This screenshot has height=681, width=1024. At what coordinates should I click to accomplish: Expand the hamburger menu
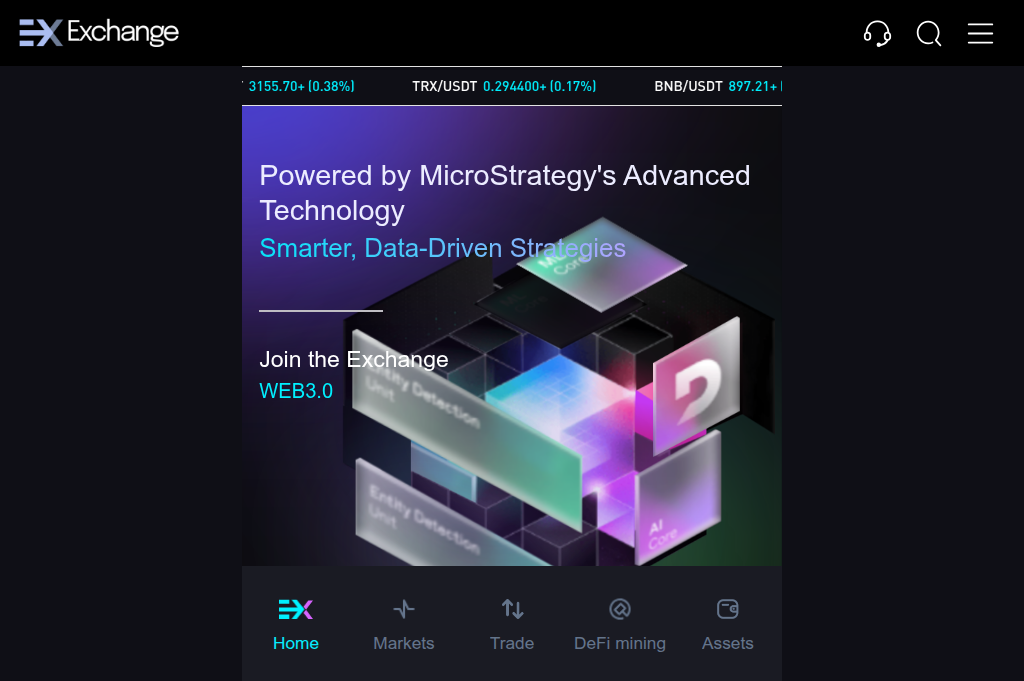(980, 33)
